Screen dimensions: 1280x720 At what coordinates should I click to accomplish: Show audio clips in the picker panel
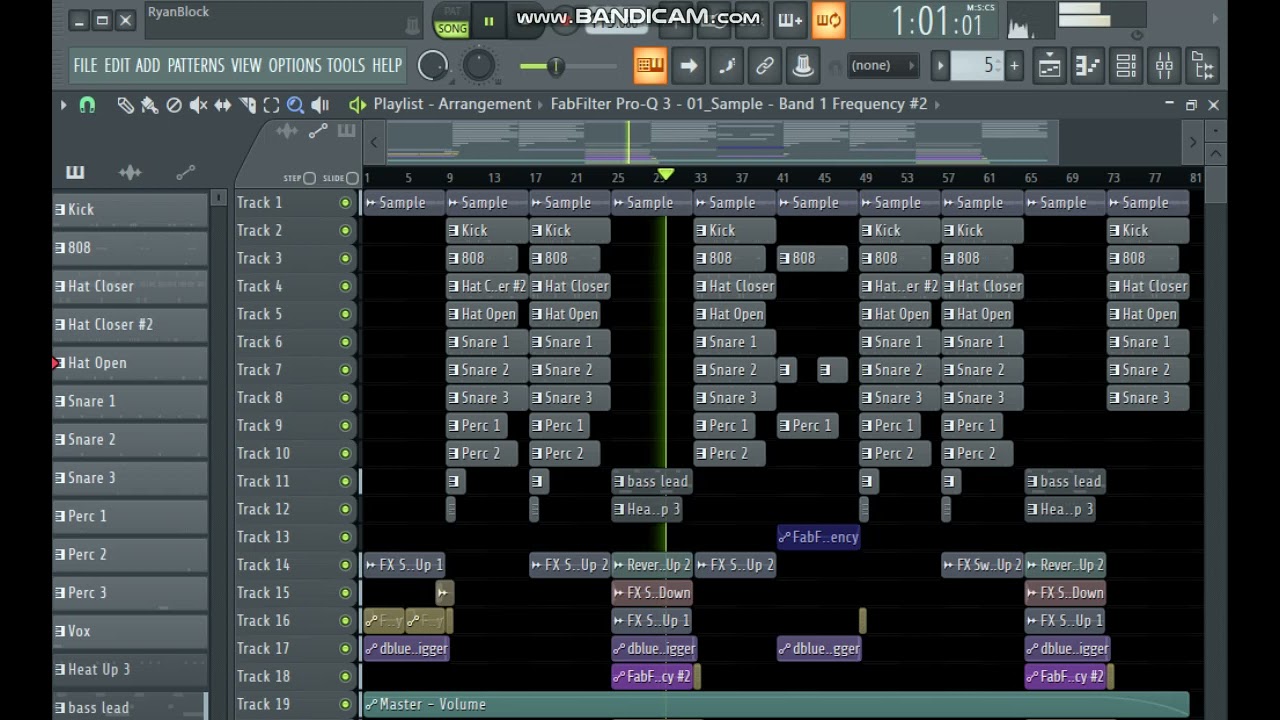coord(130,172)
